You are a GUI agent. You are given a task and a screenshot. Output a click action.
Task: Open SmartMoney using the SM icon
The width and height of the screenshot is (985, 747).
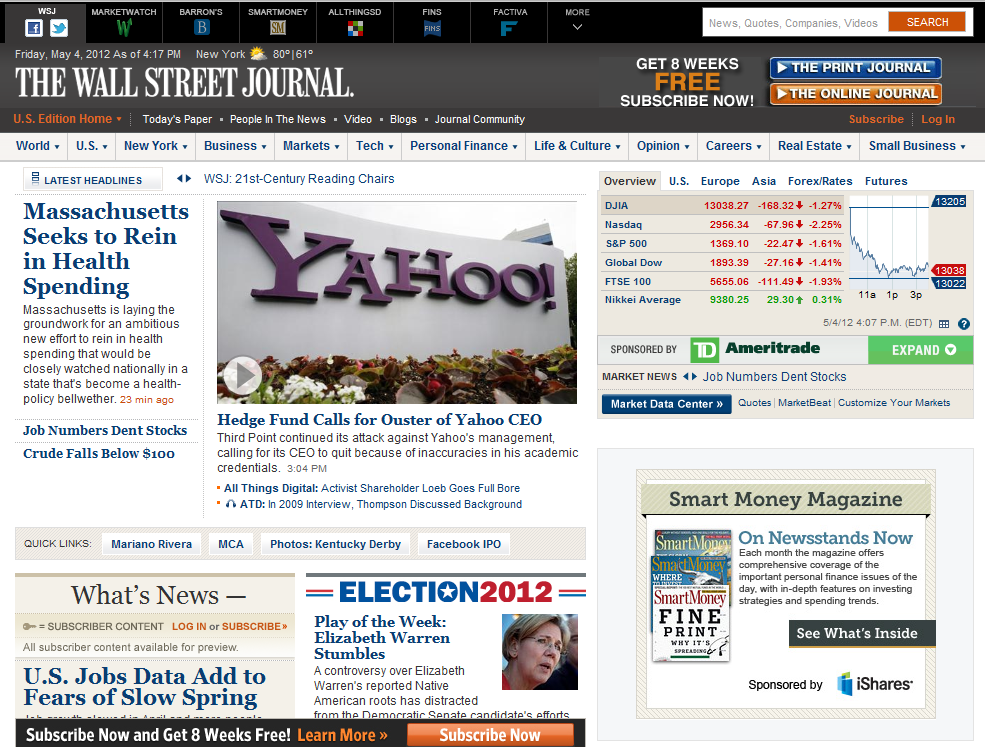pyautogui.click(x=277, y=26)
